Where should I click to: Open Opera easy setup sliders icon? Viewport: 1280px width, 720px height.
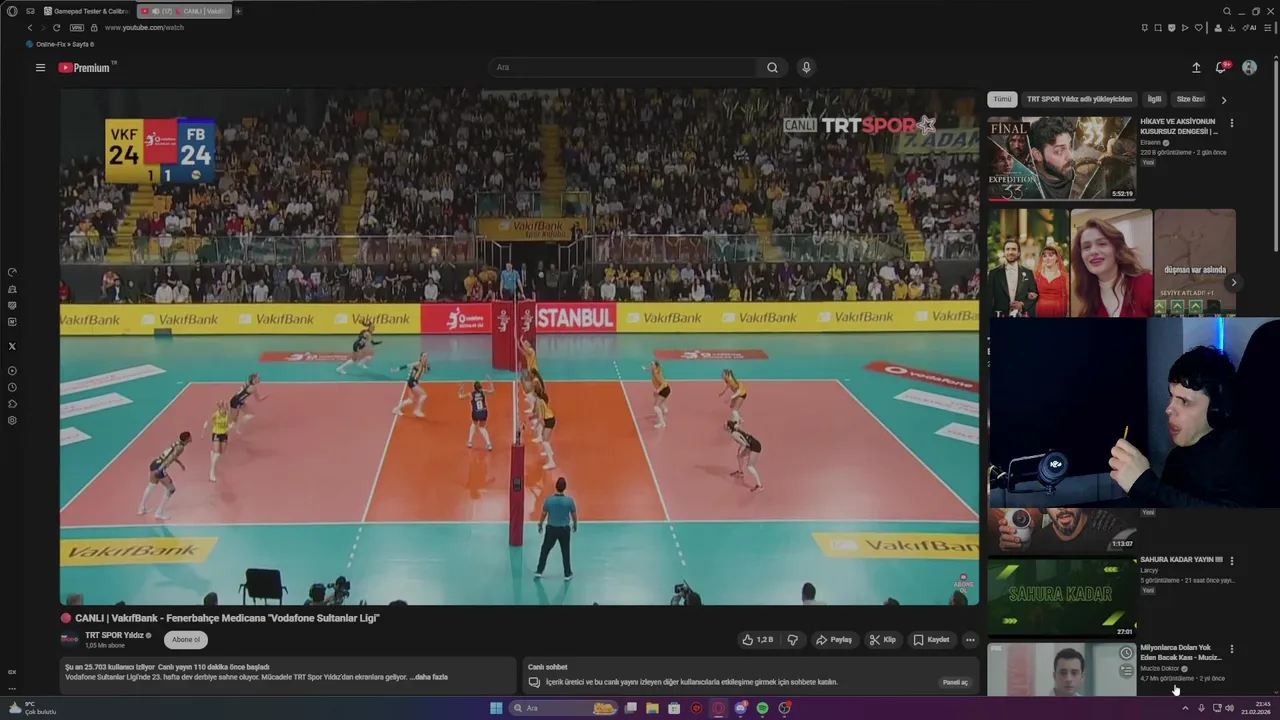[x=1270, y=27]
